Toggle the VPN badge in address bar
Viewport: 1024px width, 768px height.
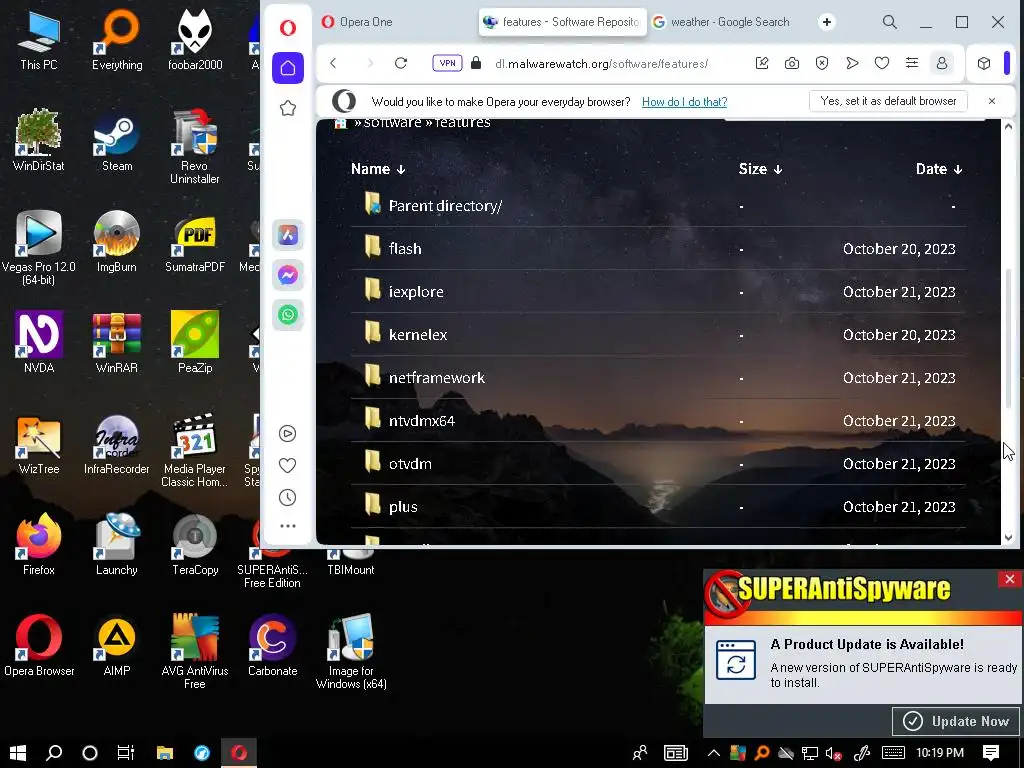(x=447, y=63)
